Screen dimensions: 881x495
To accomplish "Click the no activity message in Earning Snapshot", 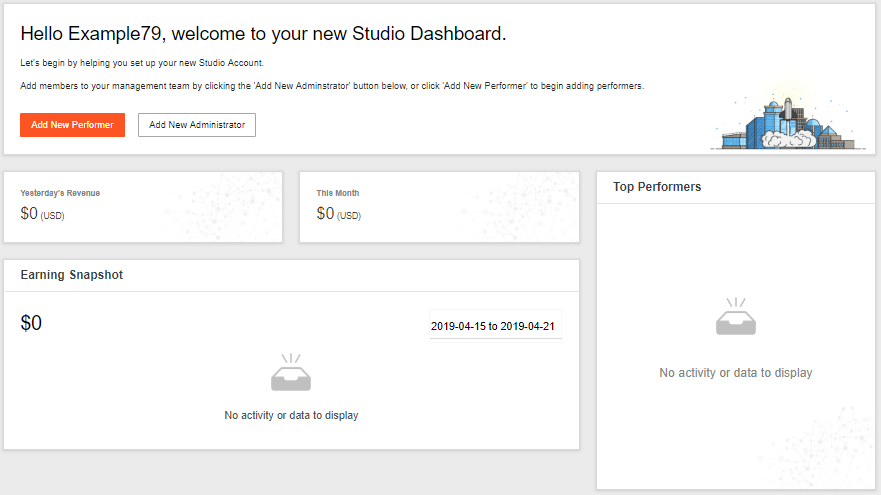I will point(291,415).
